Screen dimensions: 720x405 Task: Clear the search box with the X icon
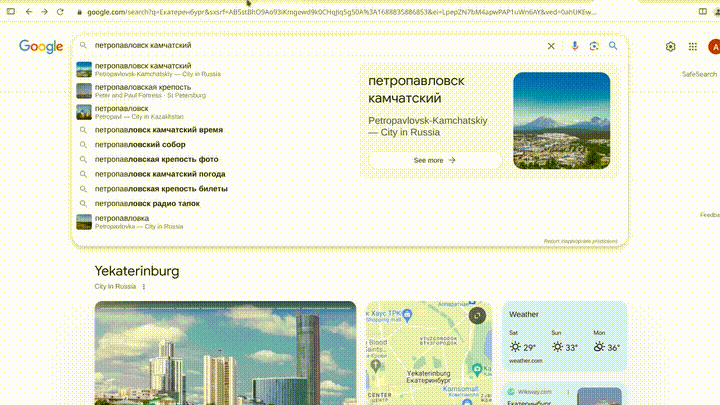[x=551, y=46]
